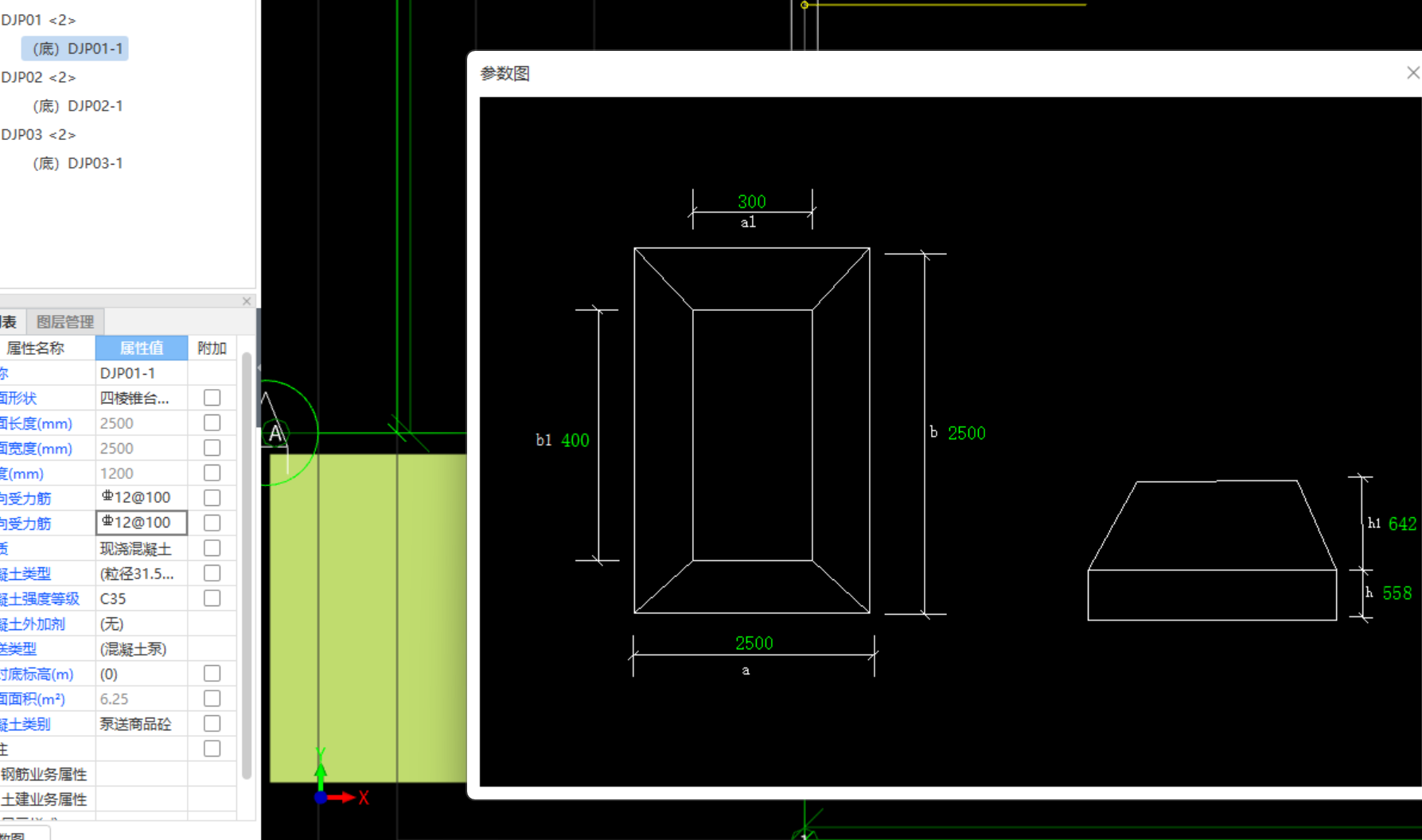Edit the b value 2500 in diagram
1422x840 pixels.
tap(966, 433)
